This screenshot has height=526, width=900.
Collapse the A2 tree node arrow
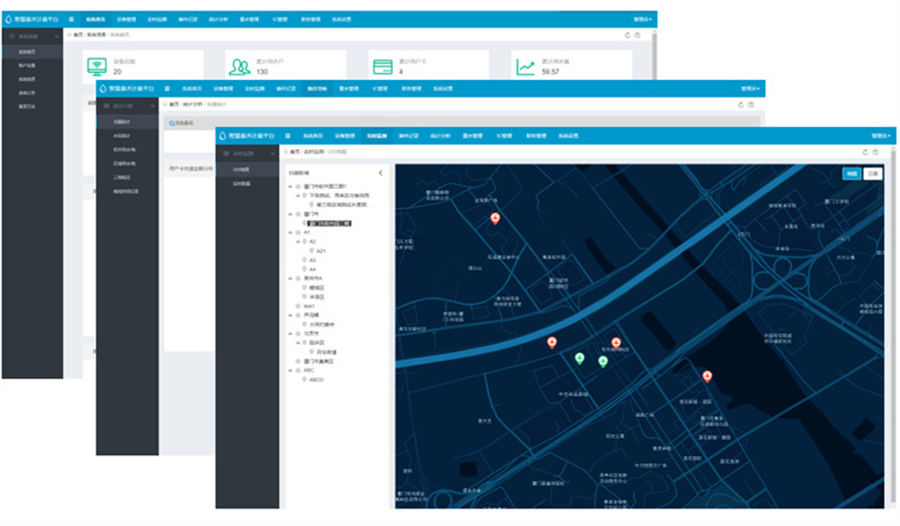[x=296, y=241]
